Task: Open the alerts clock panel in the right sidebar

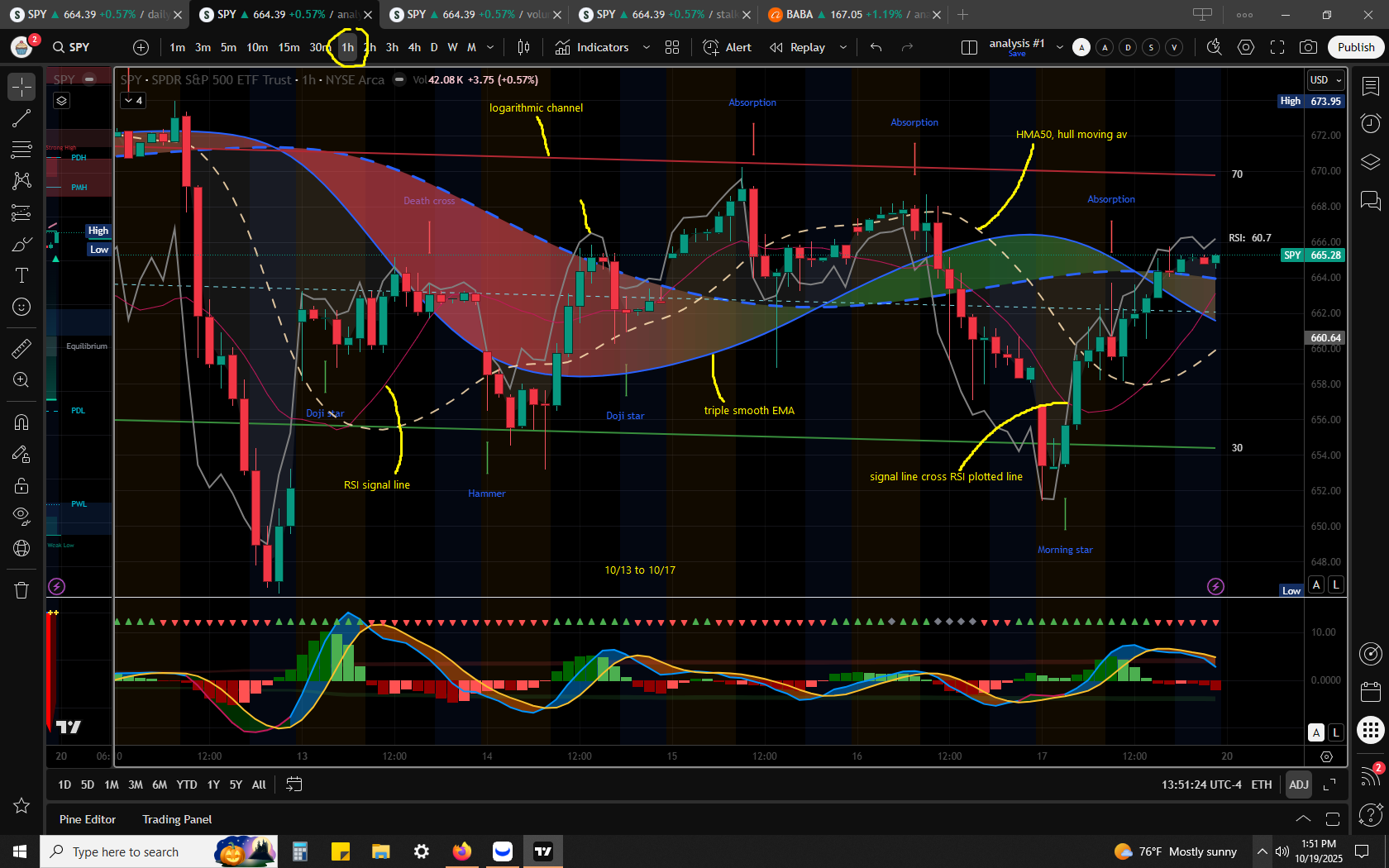Action: click(1371, 124)
